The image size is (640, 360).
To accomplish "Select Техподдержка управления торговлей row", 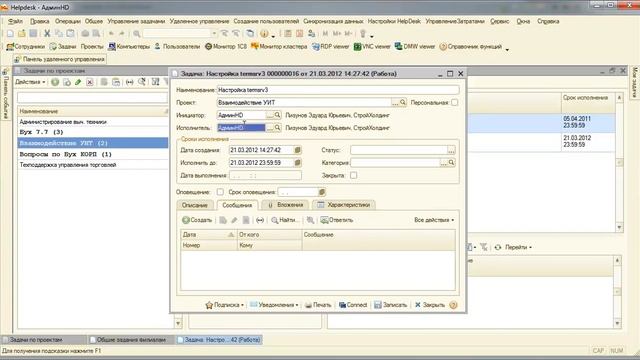I will [93, 165].
